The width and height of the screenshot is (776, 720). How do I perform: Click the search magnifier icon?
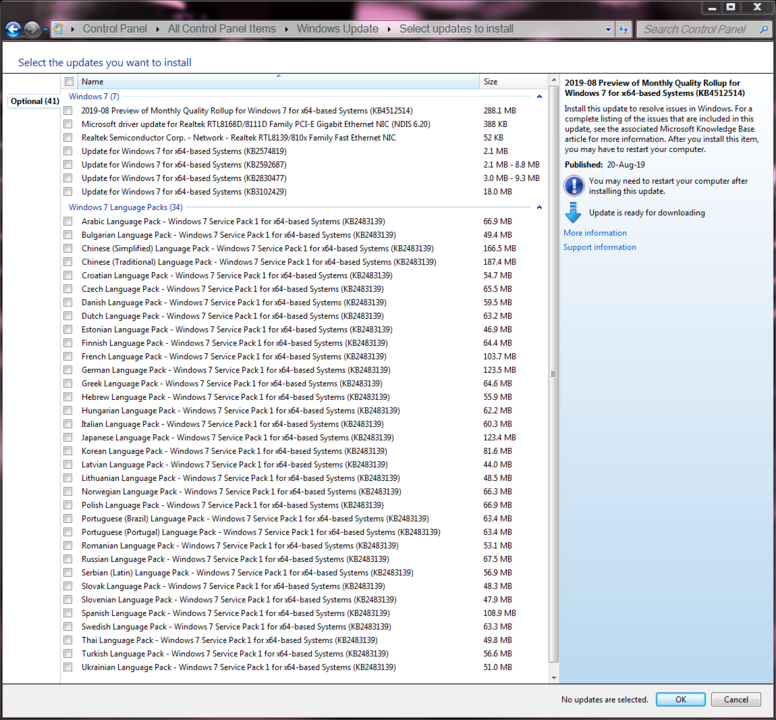[764, 29]
